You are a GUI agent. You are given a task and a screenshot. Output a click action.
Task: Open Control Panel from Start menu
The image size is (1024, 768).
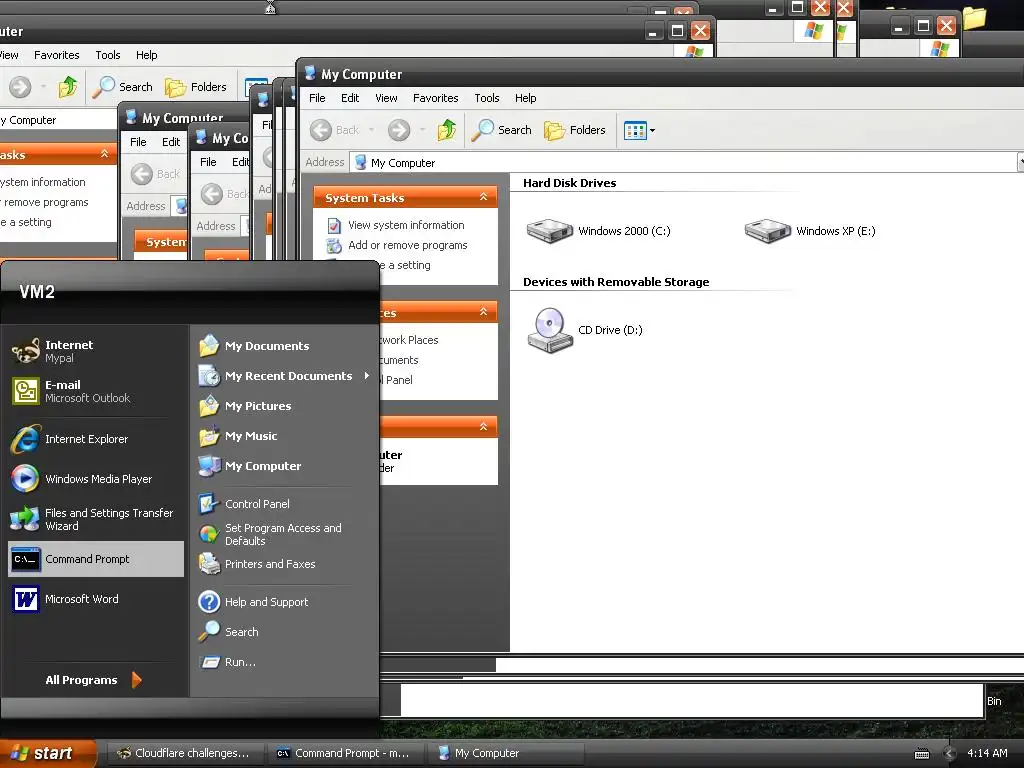pyautogui.click(x=244, y=504)
